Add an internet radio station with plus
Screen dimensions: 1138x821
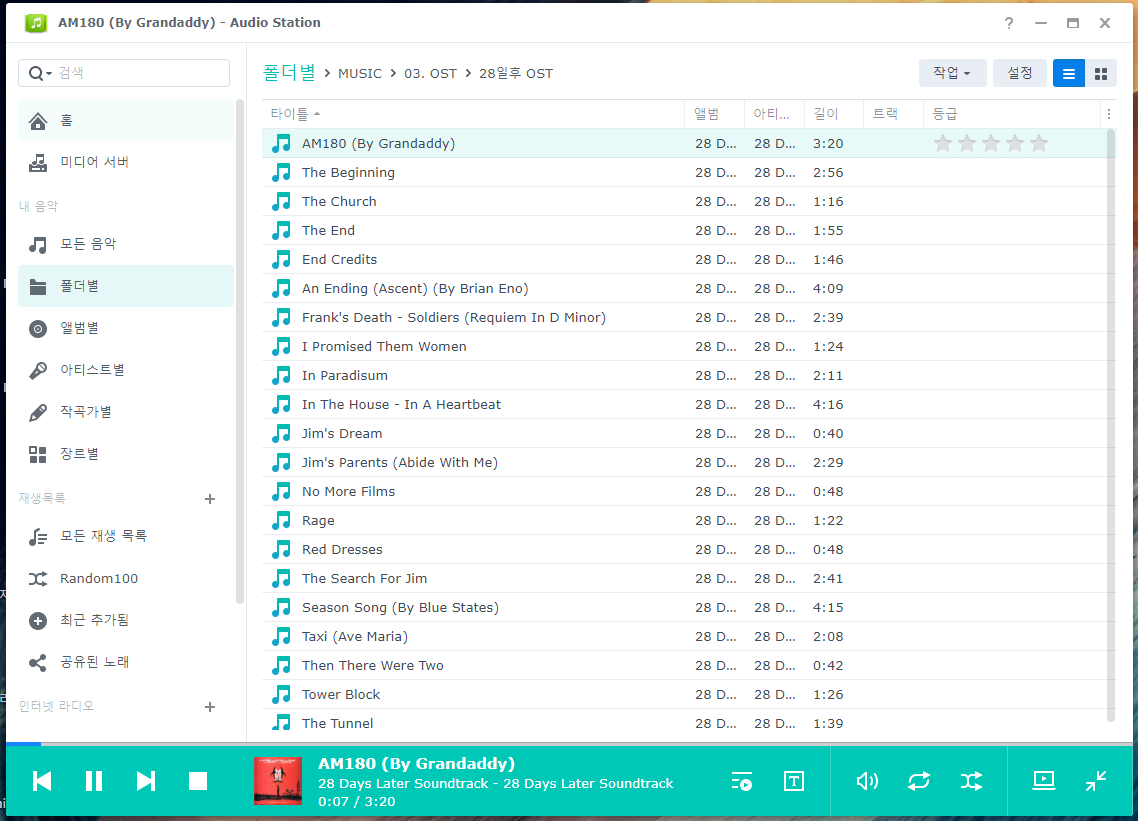210,707
